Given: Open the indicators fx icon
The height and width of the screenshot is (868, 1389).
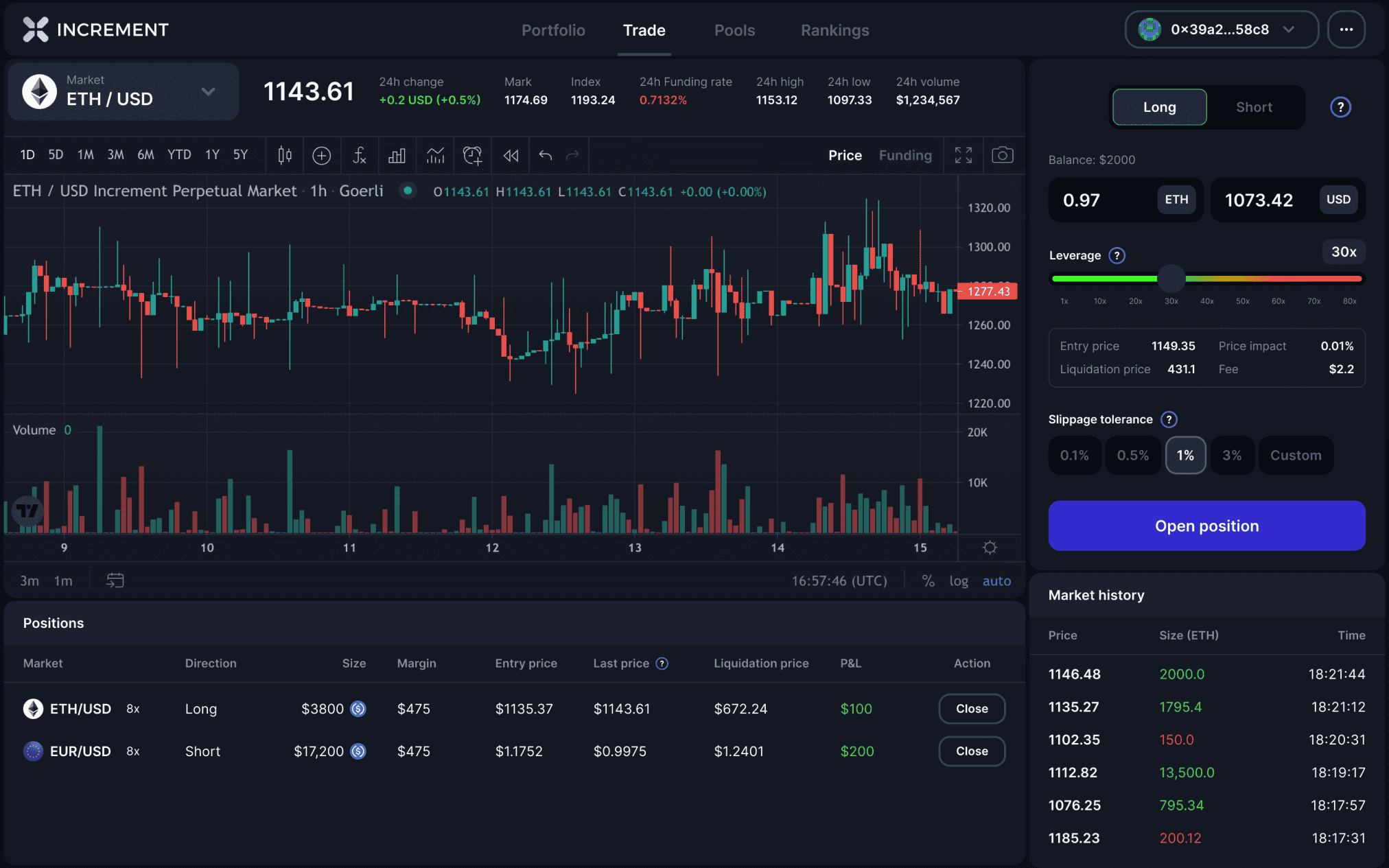Looking at the screenshot, I should (x=359, y=155).
